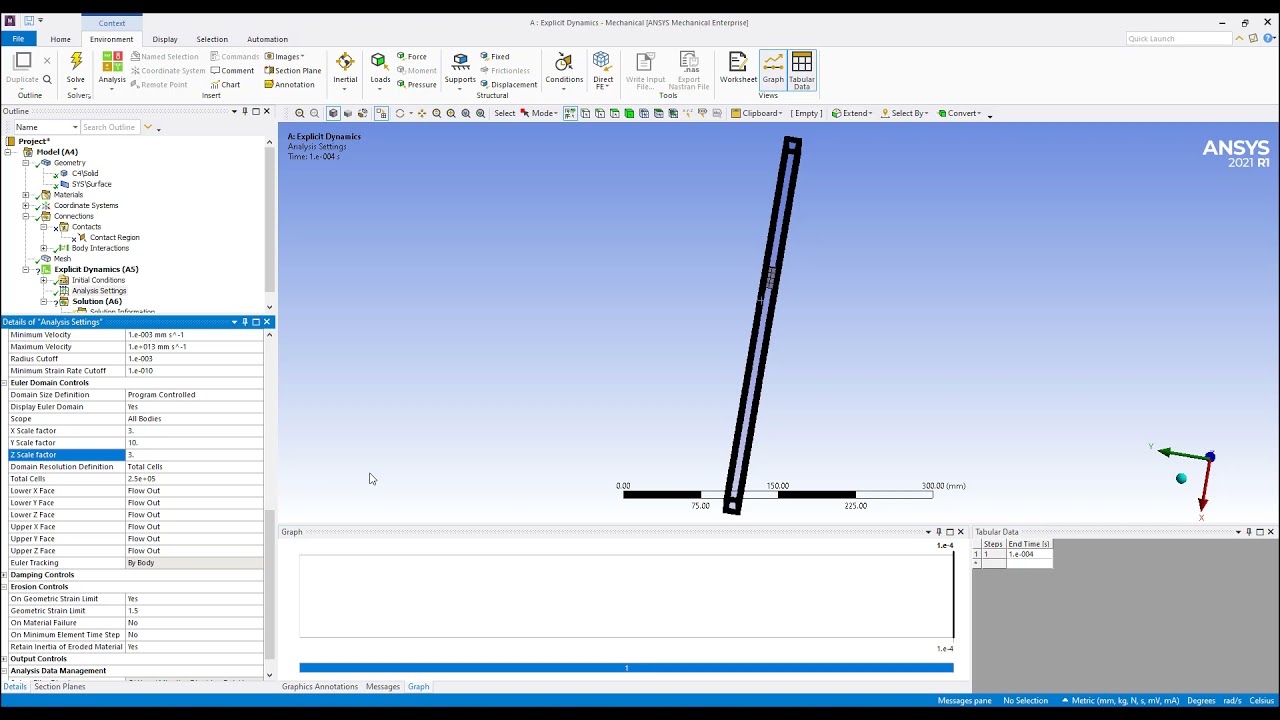Screen dimensions: 1280x720
Task: Select the Rotate view tool
Action: point(400,113)
